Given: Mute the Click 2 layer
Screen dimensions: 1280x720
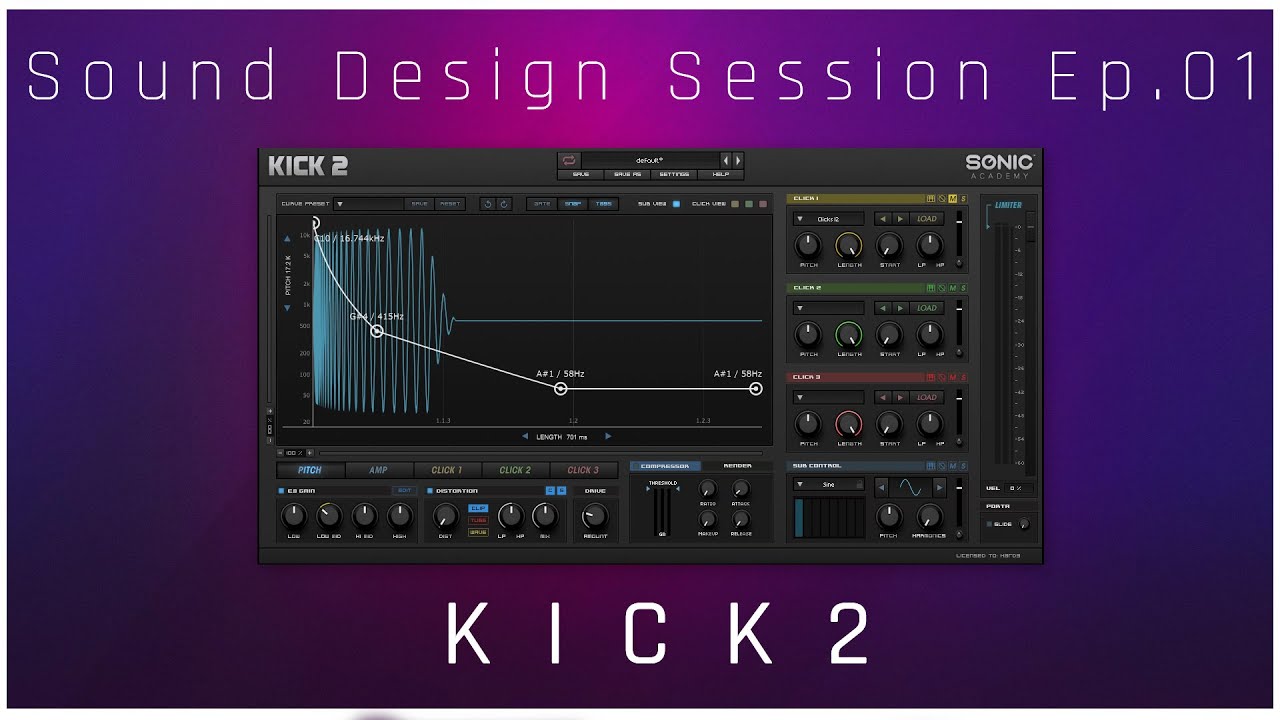Looking at the screenshot, I should (x=953, y=288).
